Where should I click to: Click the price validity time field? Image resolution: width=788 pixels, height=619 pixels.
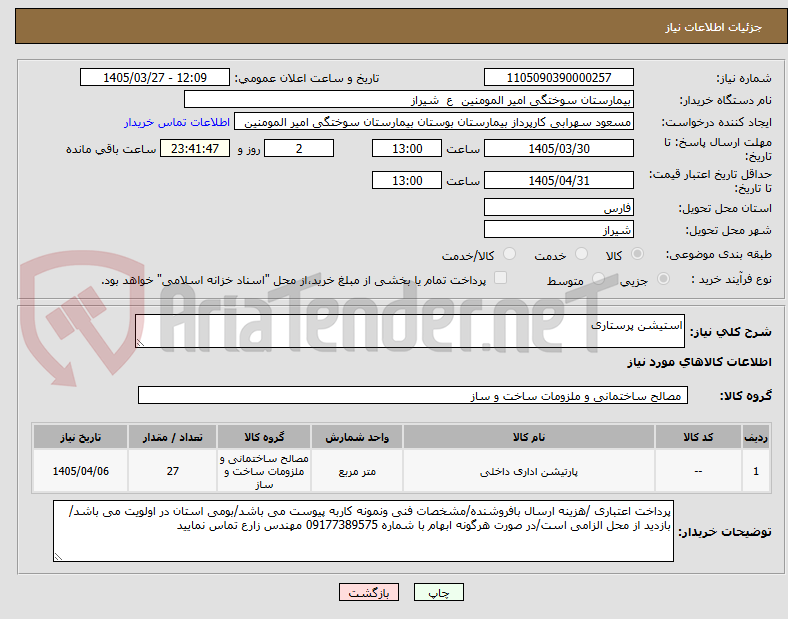coord(407,180)
